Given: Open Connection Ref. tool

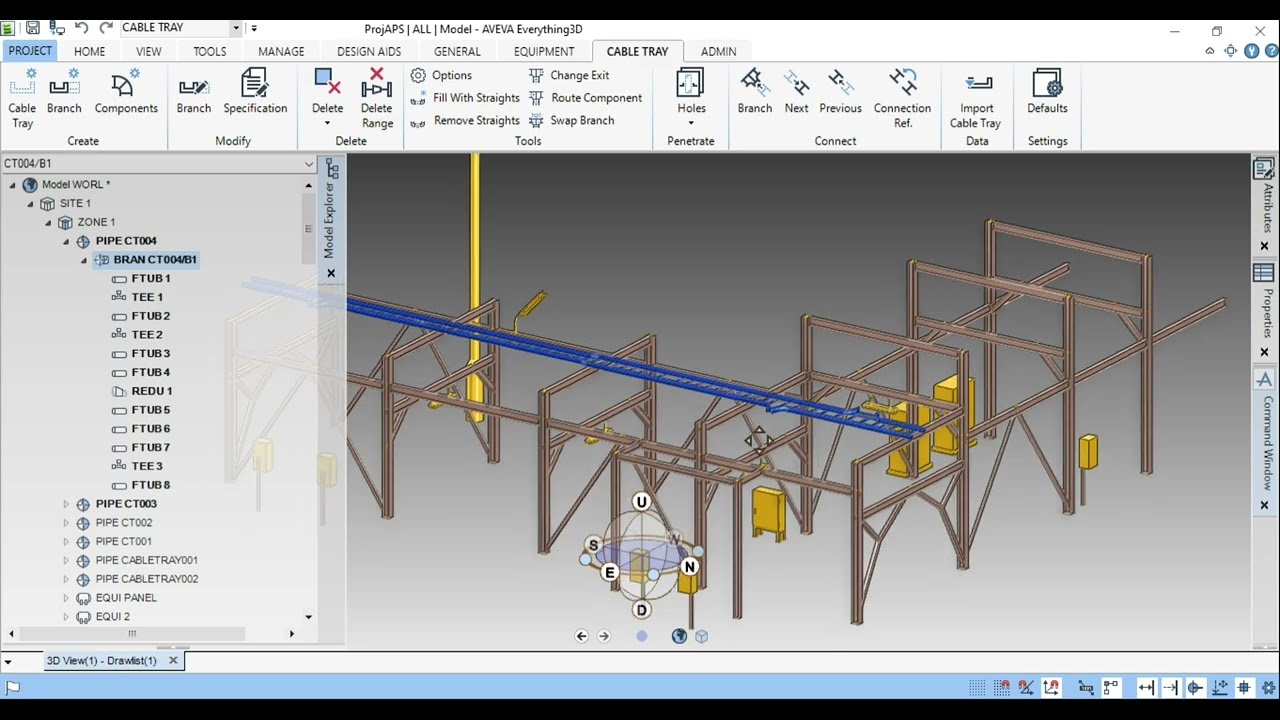Looking at the screenshot, I should pos(902,98).
